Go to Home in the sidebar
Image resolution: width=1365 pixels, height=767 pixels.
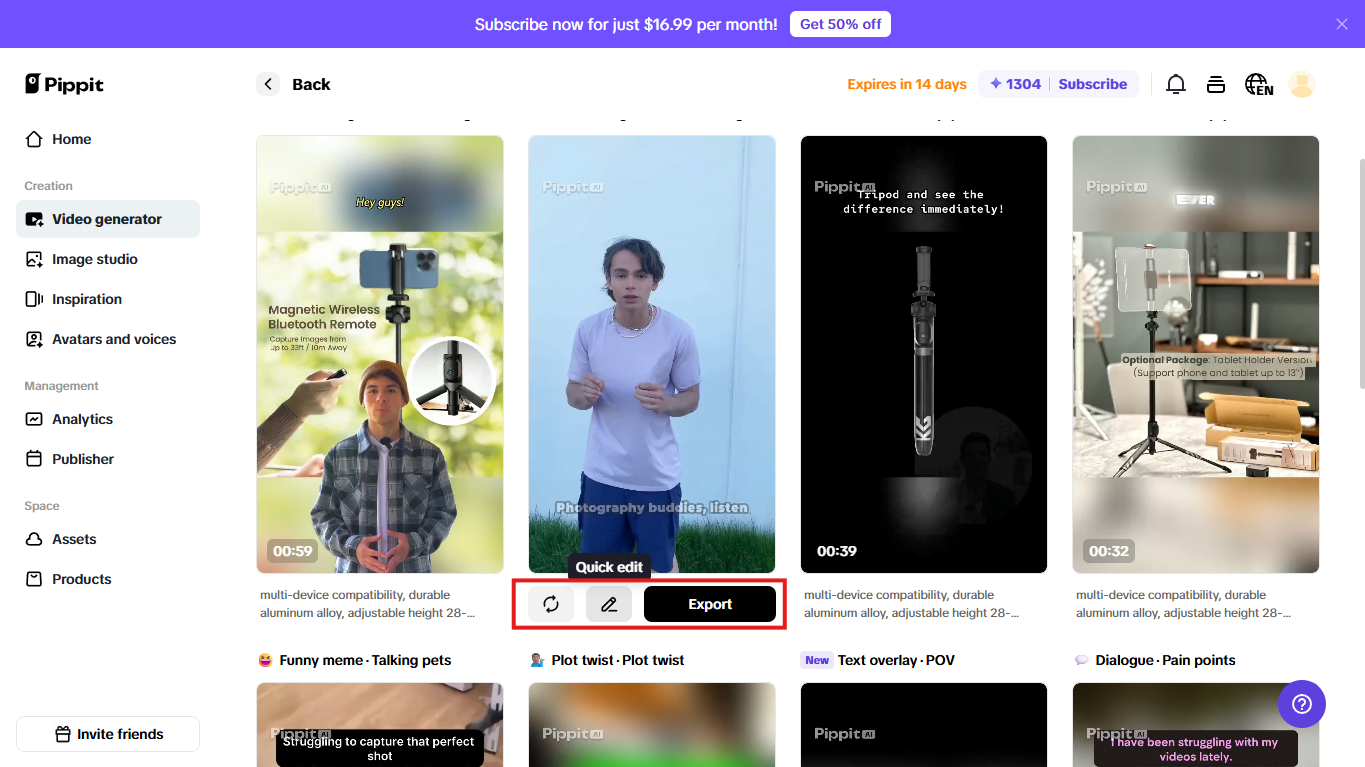[x=71, y=139]
